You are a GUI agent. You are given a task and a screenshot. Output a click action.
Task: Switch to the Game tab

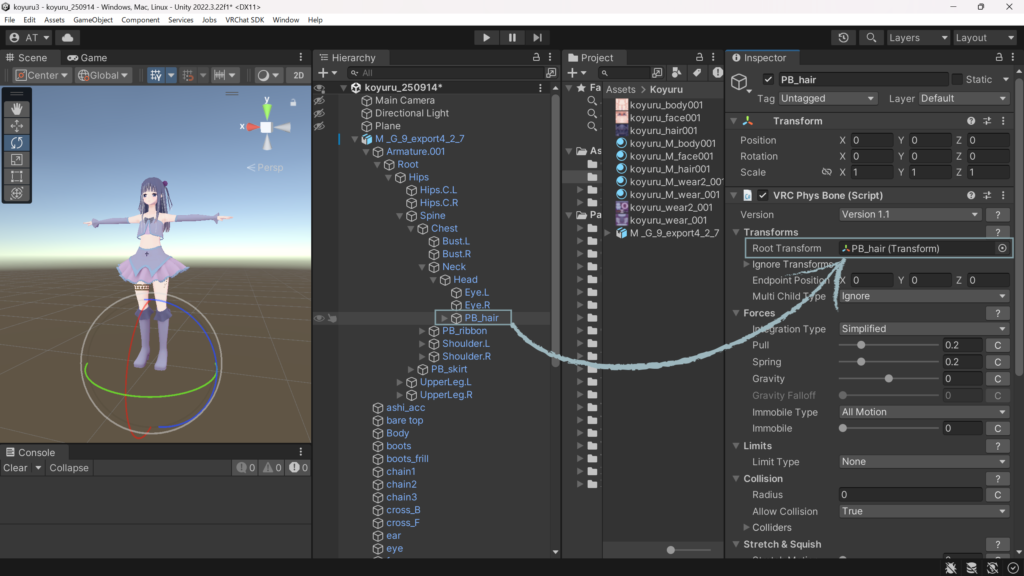pos(86,58)
